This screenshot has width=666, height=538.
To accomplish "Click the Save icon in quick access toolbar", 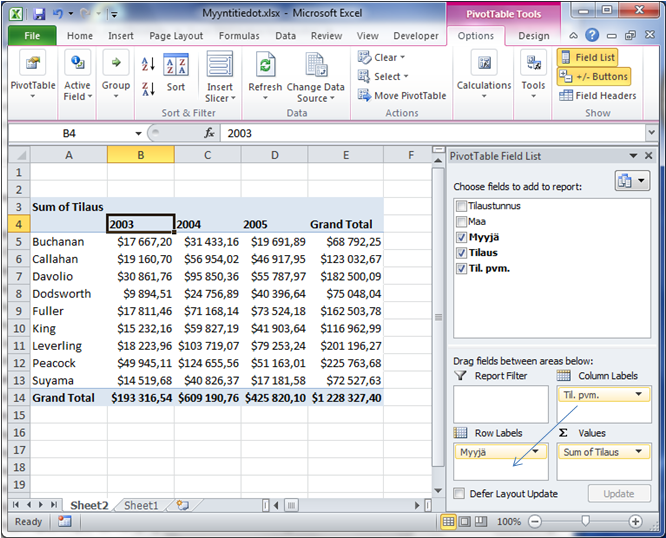I will pos(39,15).
